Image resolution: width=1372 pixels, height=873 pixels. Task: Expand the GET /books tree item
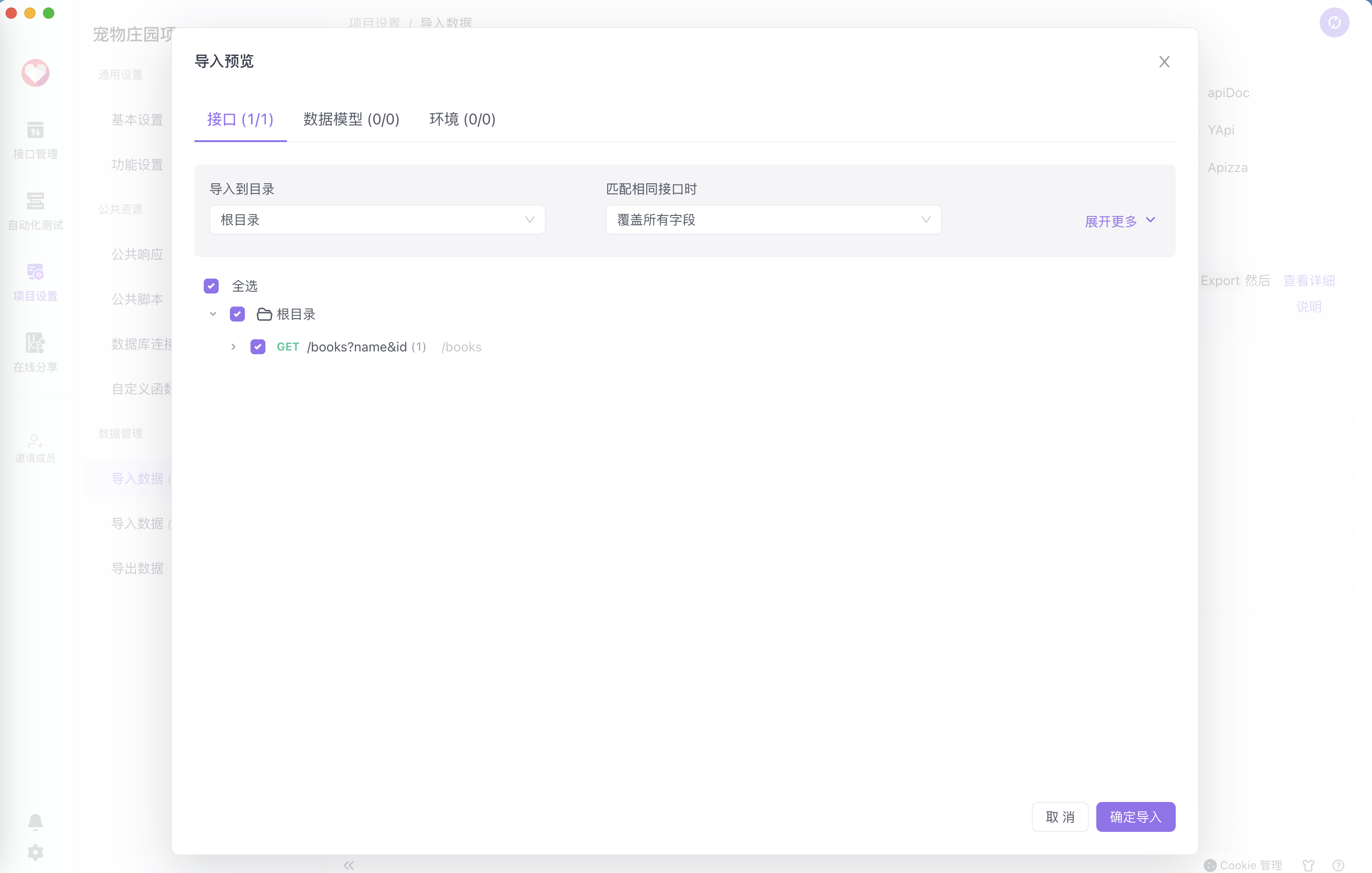pos(233,346)
